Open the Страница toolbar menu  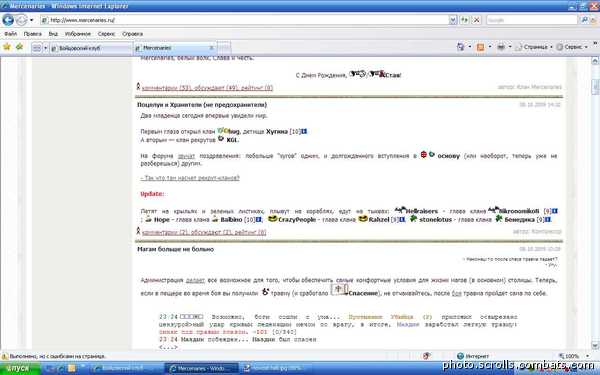534,47
